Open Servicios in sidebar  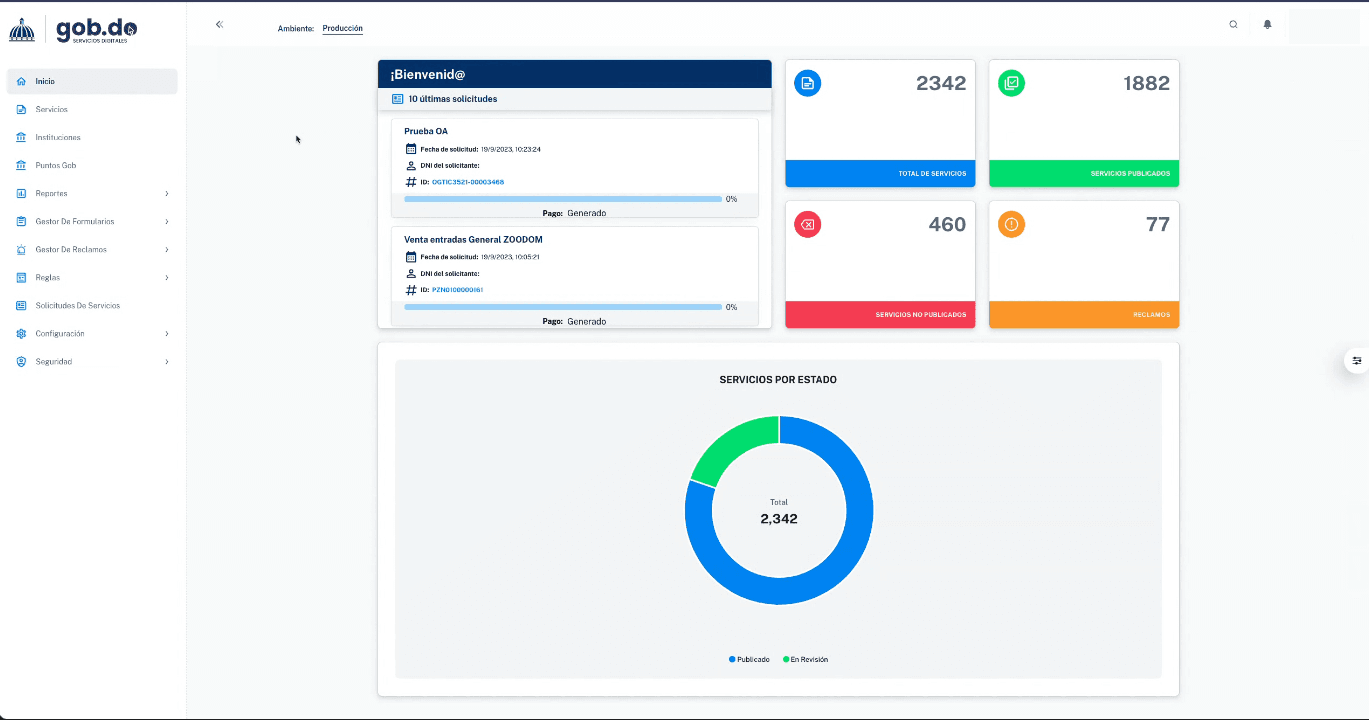point(92,109)
